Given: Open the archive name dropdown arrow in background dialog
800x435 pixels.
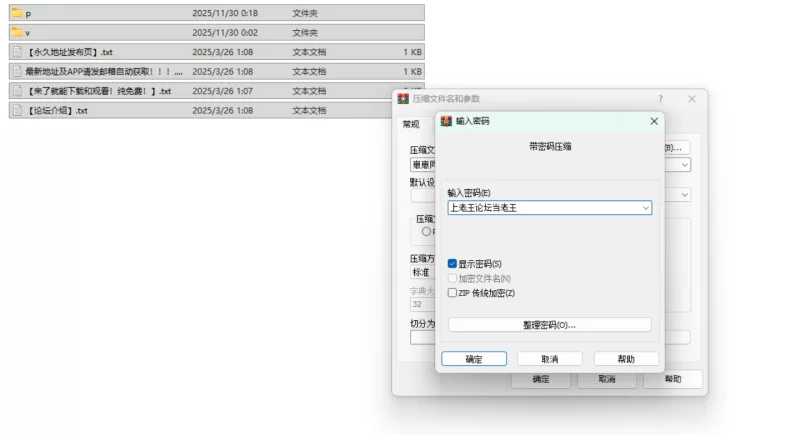Looking at the screenshot, I should pyautogui.click(x=685, y=165).
